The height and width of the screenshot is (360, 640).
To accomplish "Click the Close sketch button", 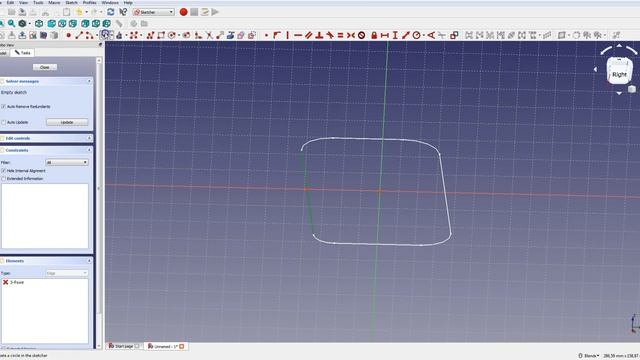I will coord(45,67).
